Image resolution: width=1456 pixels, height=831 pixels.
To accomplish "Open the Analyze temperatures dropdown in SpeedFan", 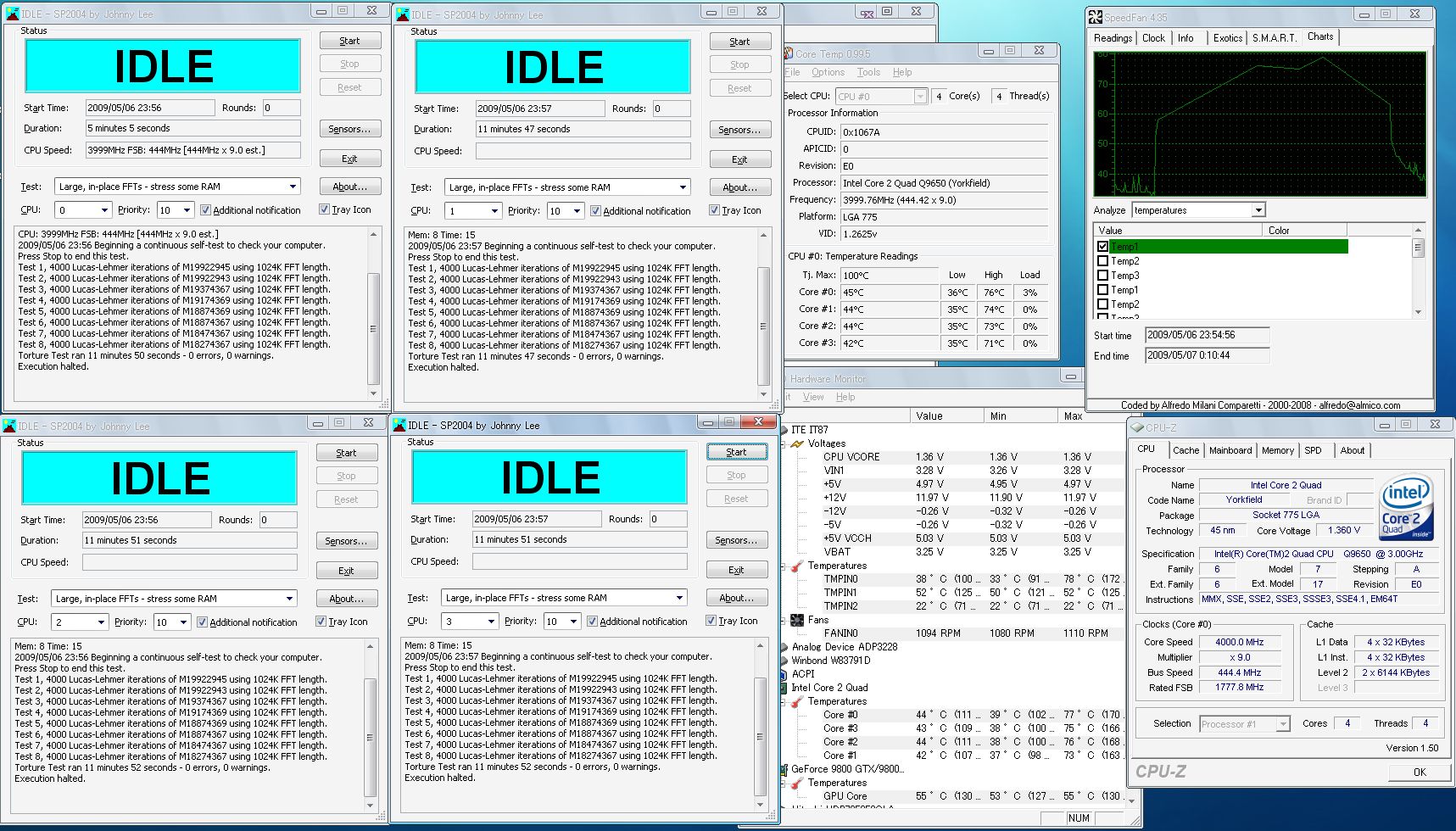I will 1258,210.
